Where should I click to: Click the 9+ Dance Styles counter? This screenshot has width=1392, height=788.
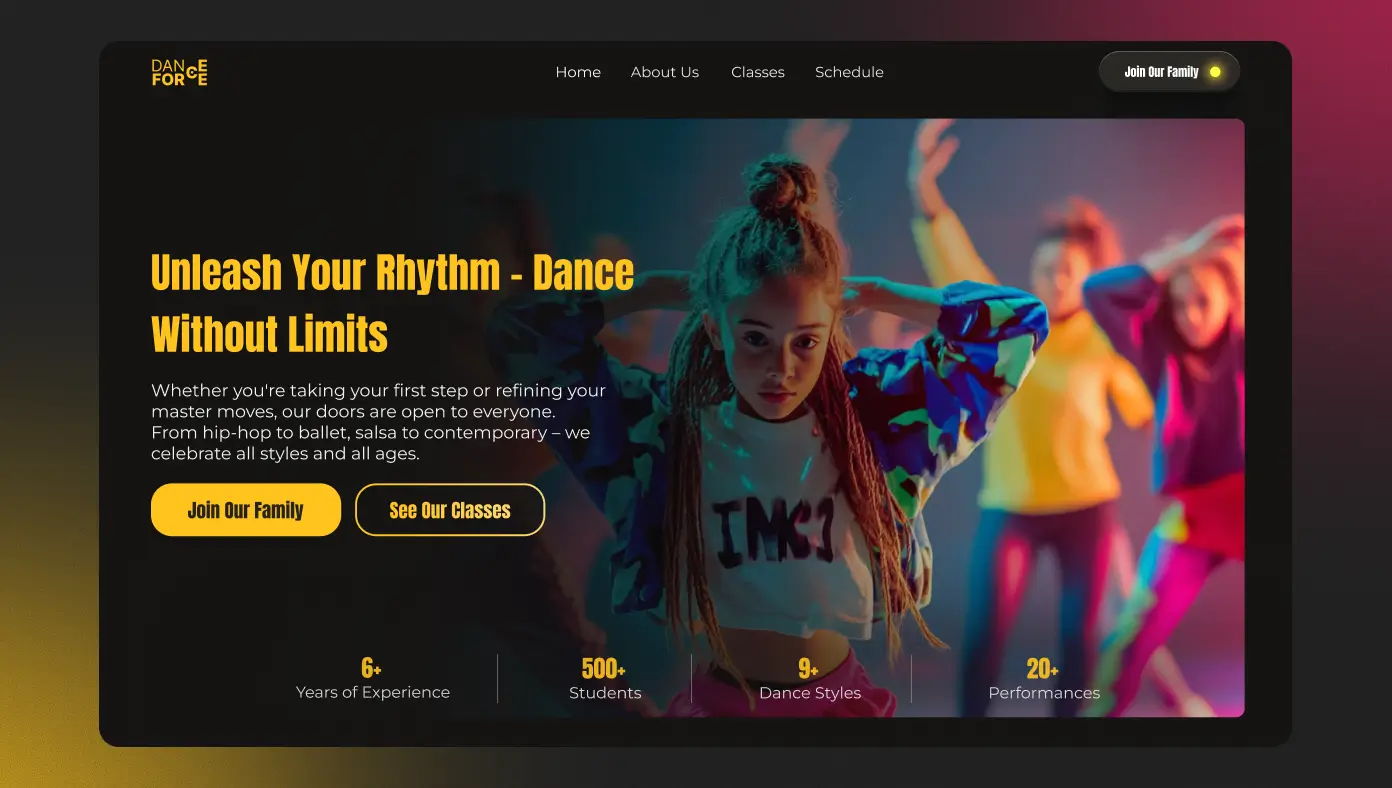tap(809, 678)
